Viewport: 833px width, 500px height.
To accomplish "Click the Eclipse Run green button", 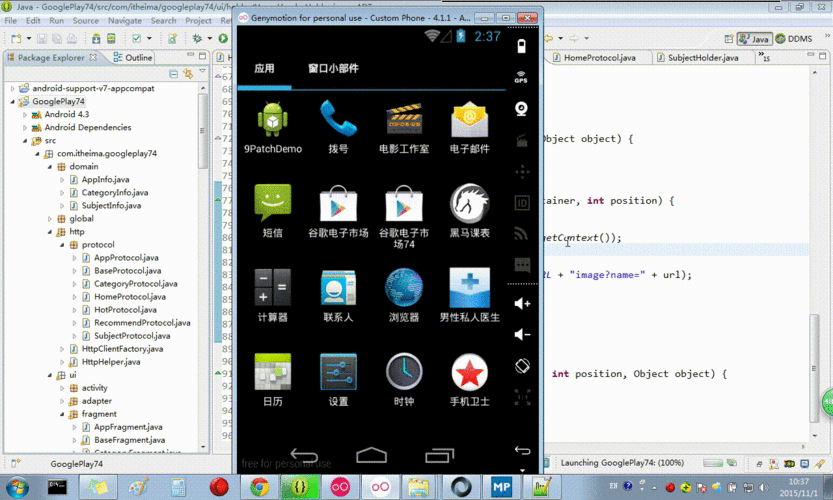I will click(223, 38).
